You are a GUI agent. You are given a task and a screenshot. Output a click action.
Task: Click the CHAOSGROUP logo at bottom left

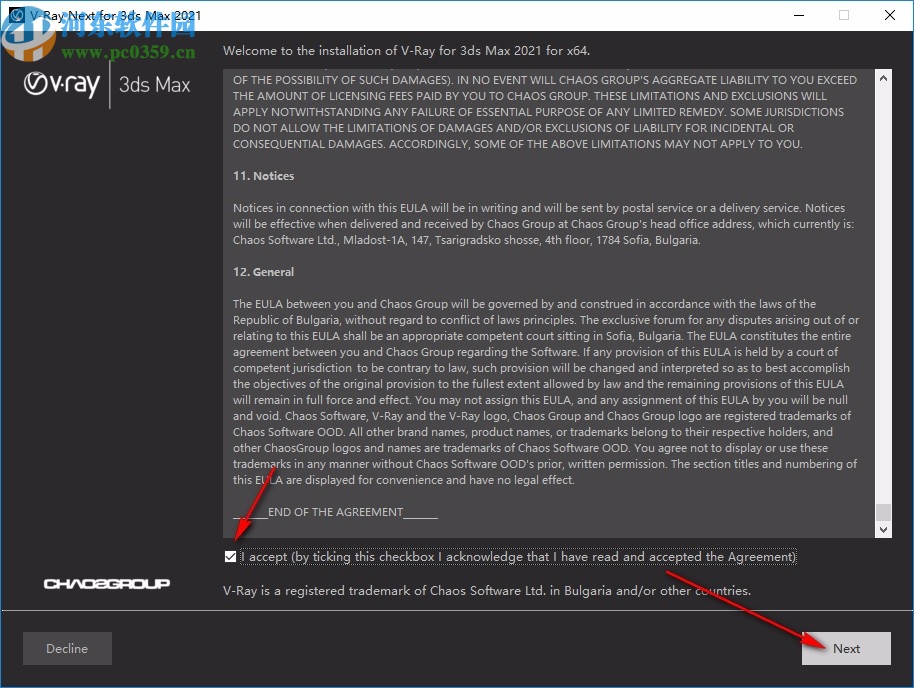[x=104, y=584]
